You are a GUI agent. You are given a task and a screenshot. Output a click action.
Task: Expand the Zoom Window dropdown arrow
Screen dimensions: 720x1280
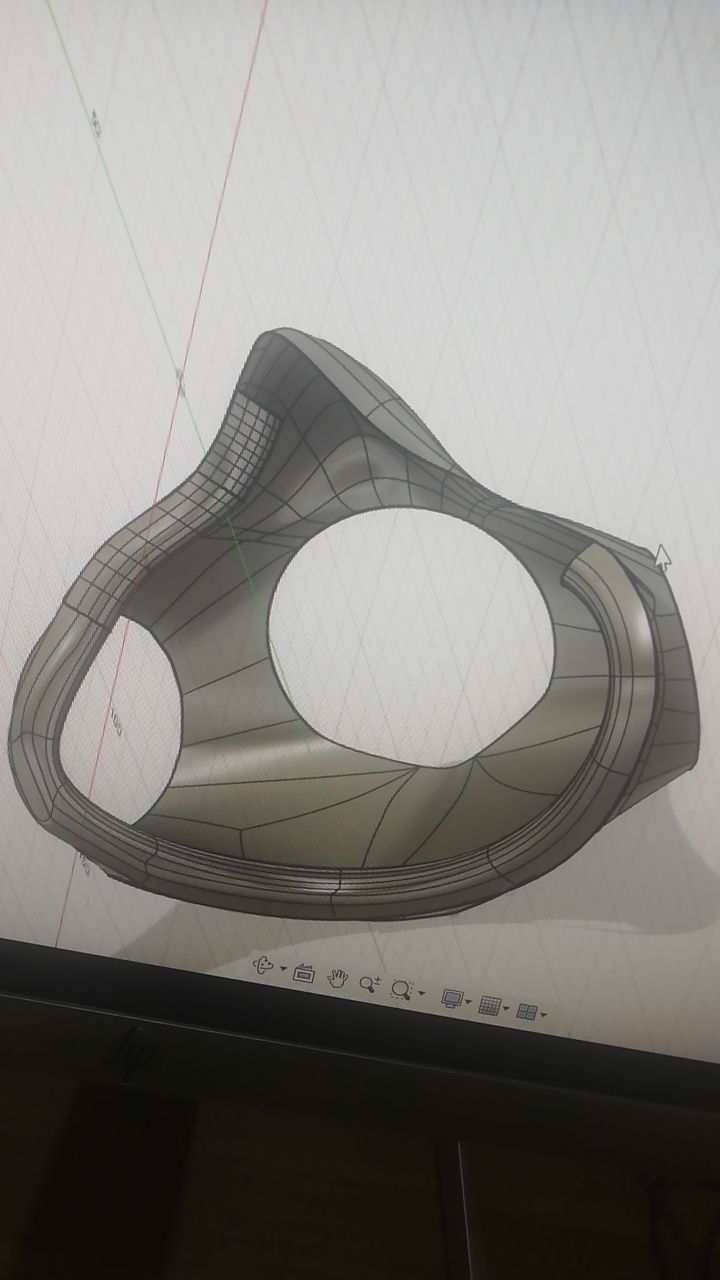(x=421, y=994)
